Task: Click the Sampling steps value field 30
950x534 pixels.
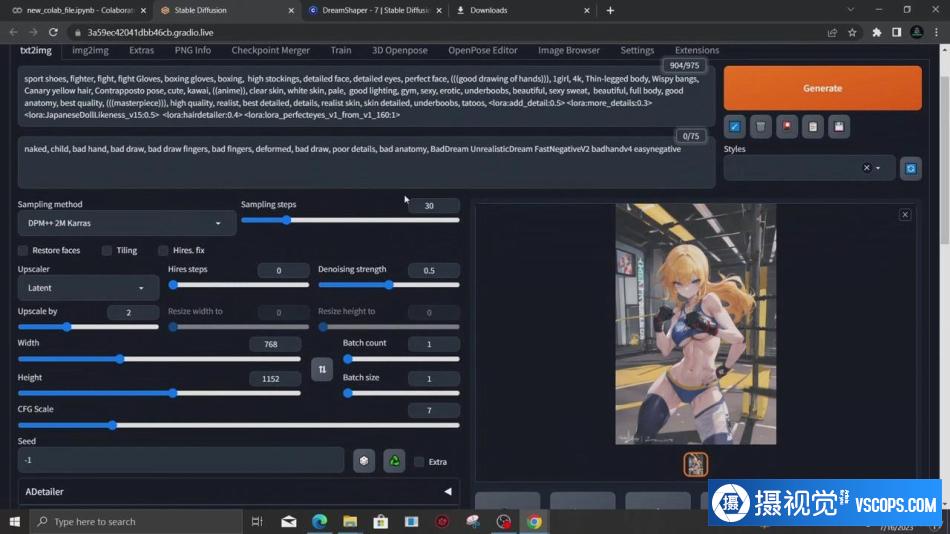Action: click(433, 205)
